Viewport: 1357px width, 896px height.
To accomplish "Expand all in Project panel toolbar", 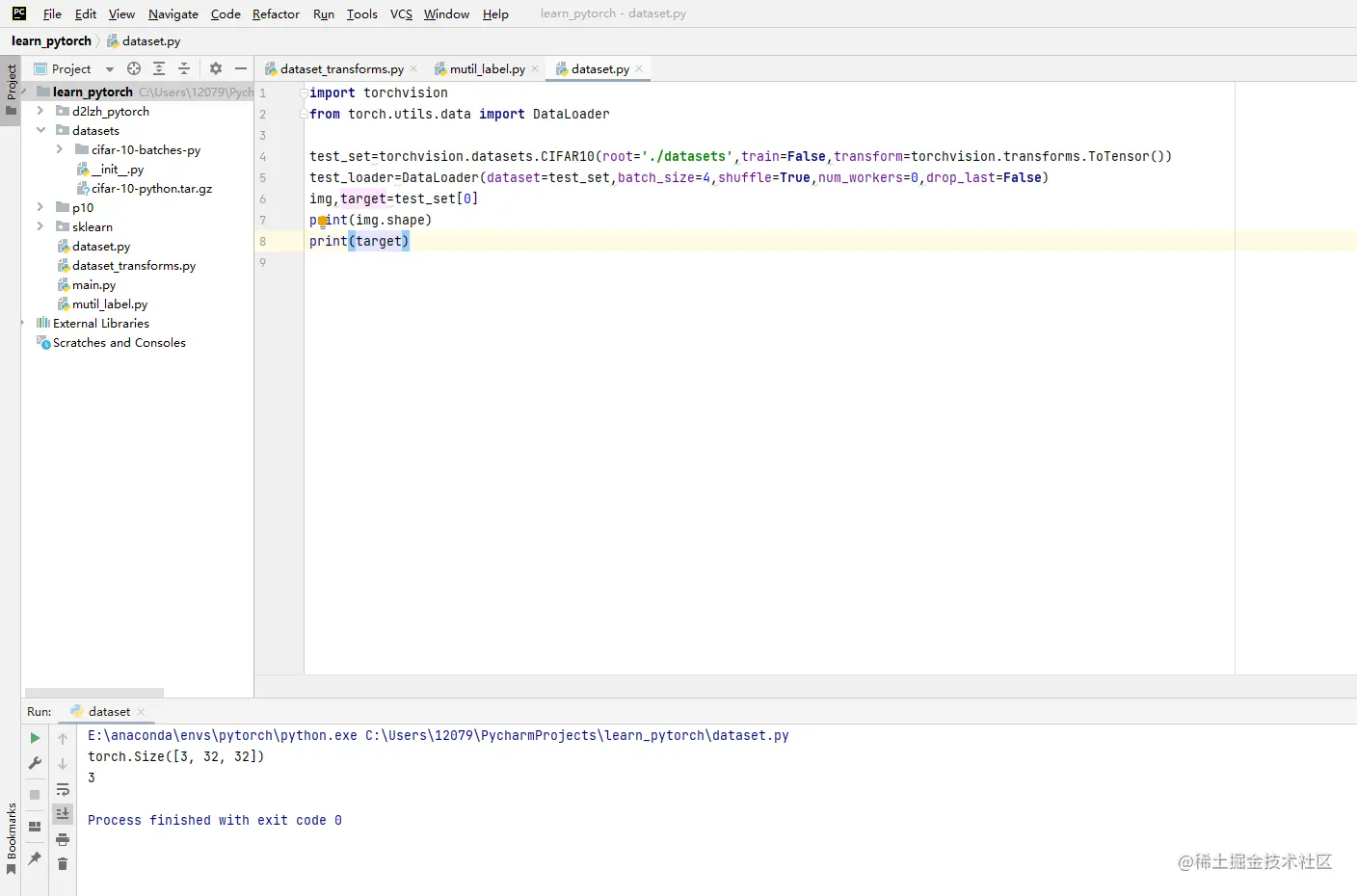I will click(x=159, y=68).
